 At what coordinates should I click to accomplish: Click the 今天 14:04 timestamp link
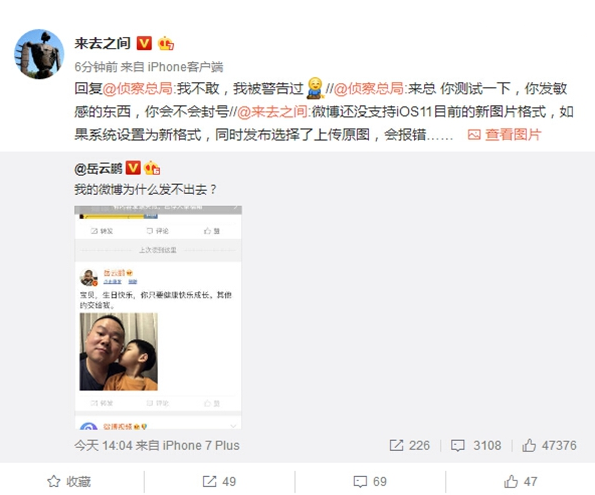[x=103, y=445]
